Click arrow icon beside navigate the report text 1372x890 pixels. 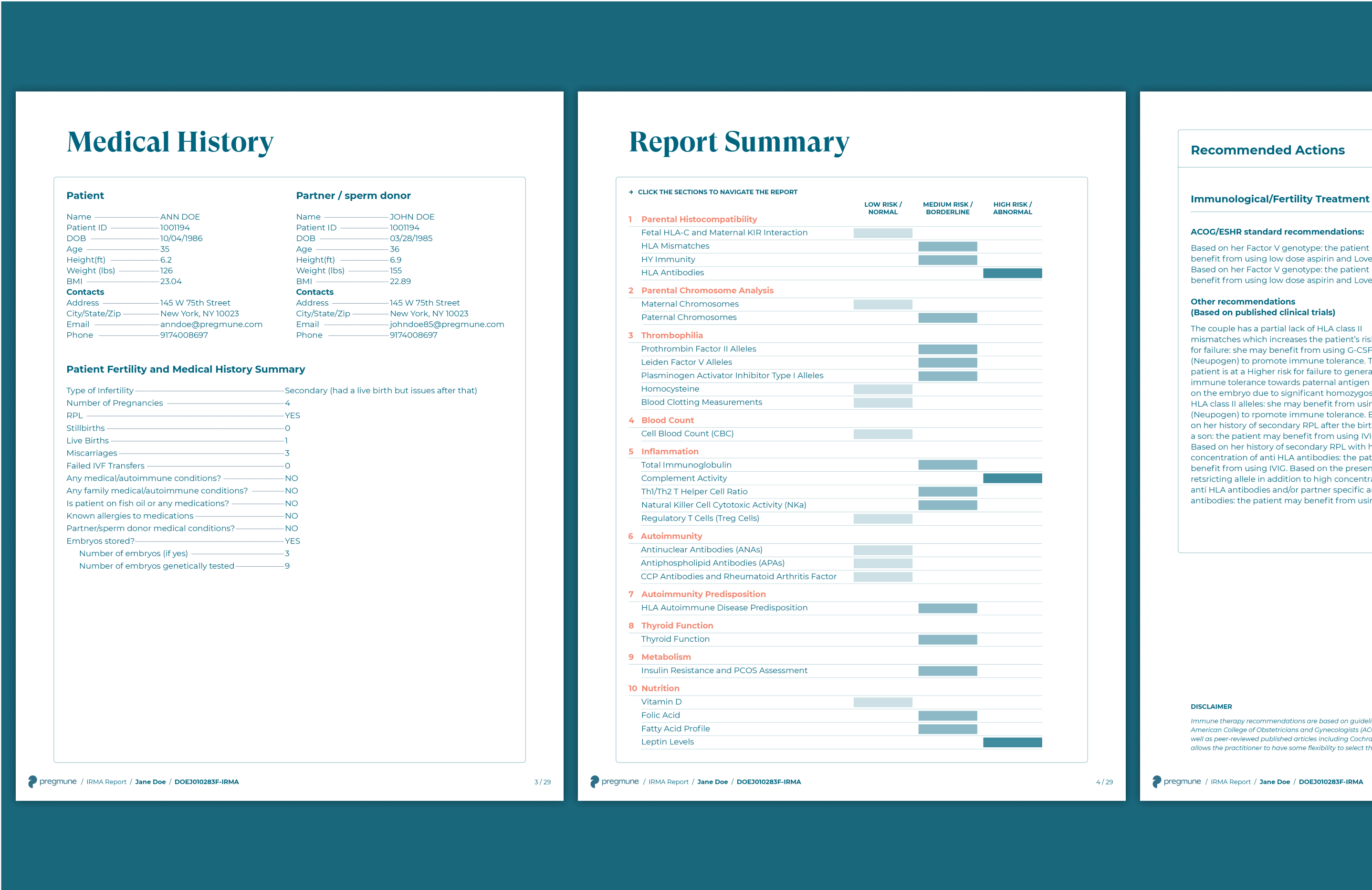[x=631, y=192]
